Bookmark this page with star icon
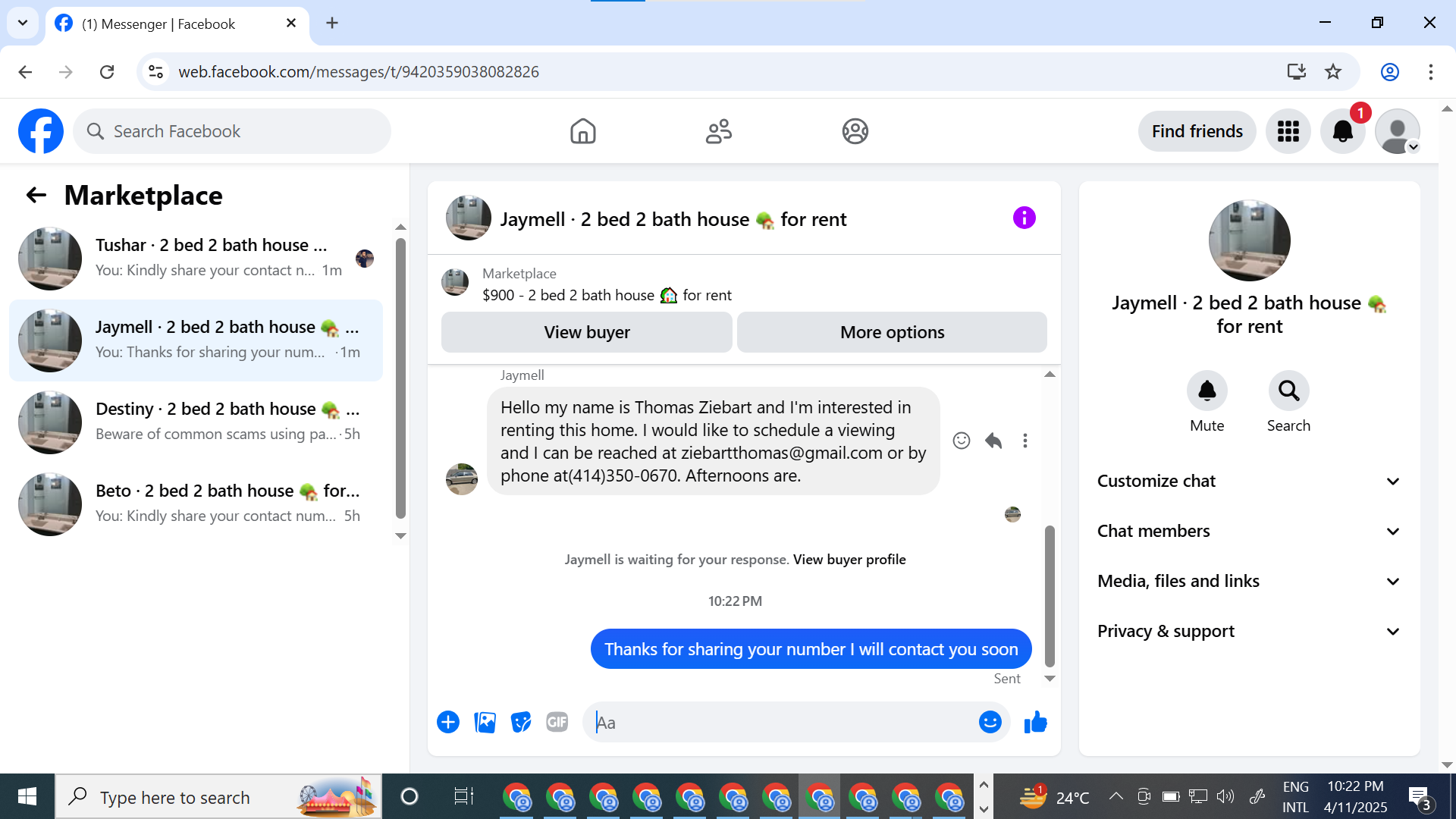 click(1333, 72)
